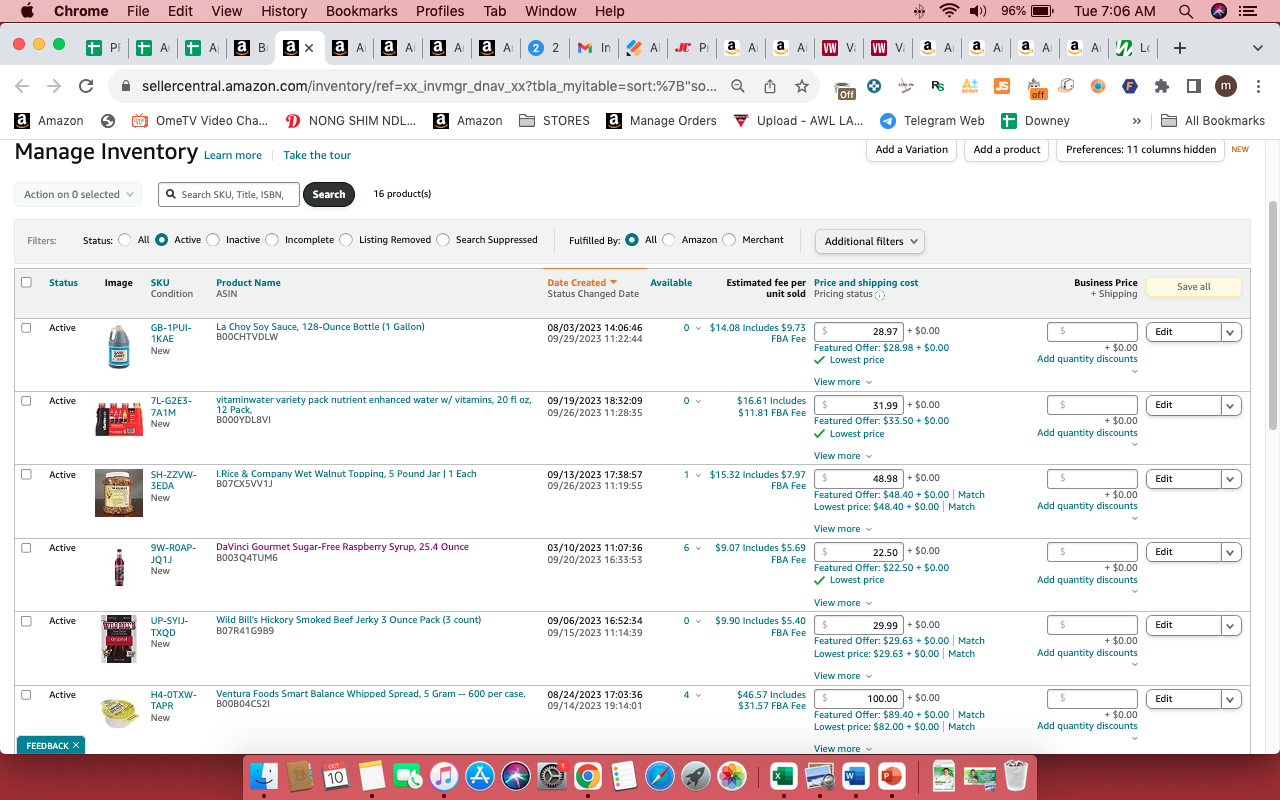Launch Music from the Dock

[x=444, y=776]
